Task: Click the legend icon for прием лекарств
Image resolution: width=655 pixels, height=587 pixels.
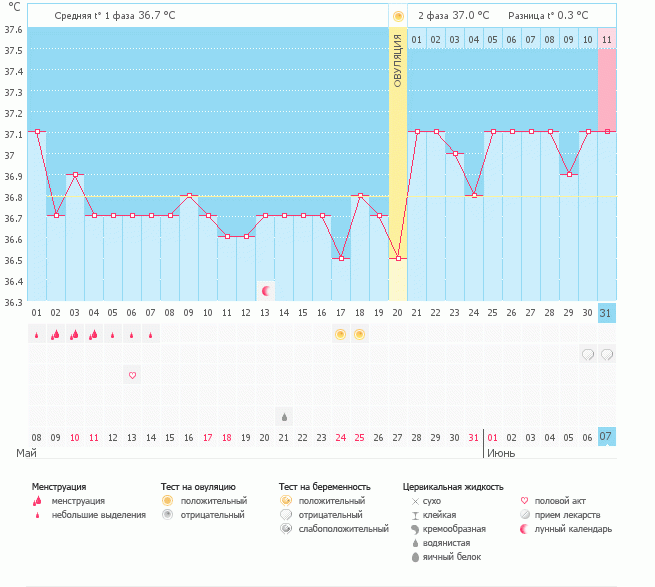Action: (x=525, y=515)
